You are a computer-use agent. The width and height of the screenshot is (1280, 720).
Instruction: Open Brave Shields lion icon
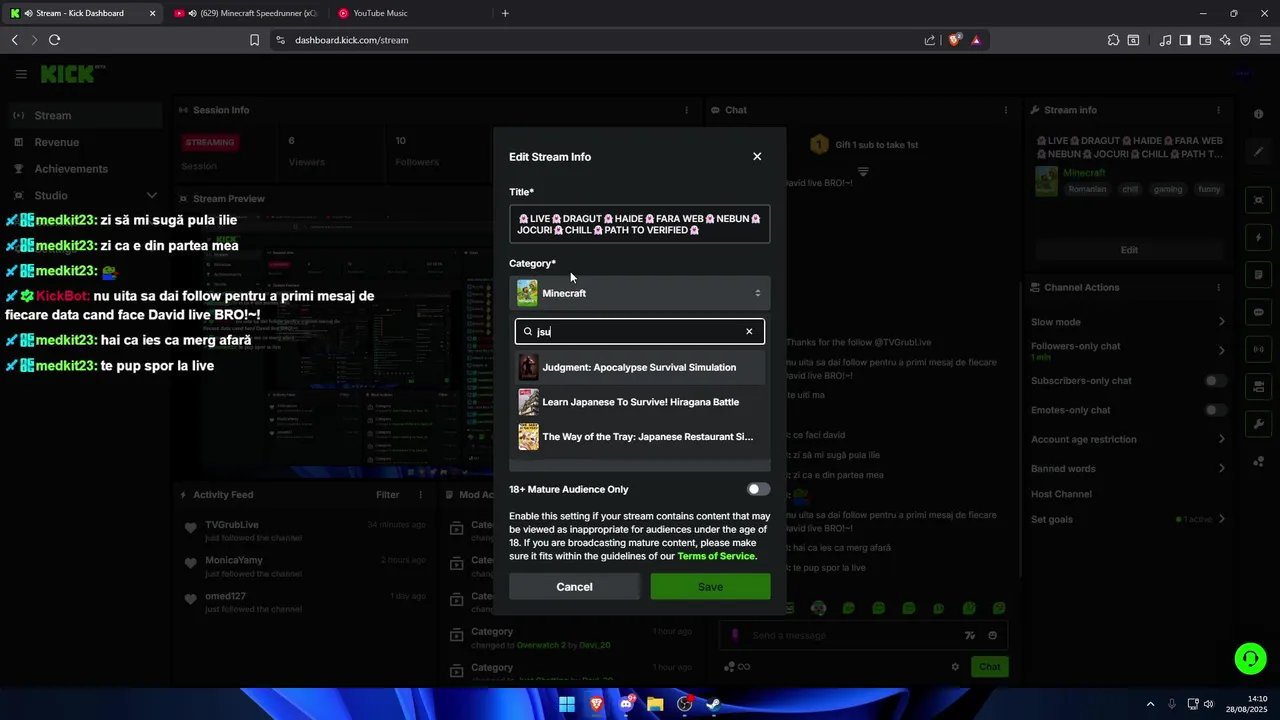(x=955, y=40)
